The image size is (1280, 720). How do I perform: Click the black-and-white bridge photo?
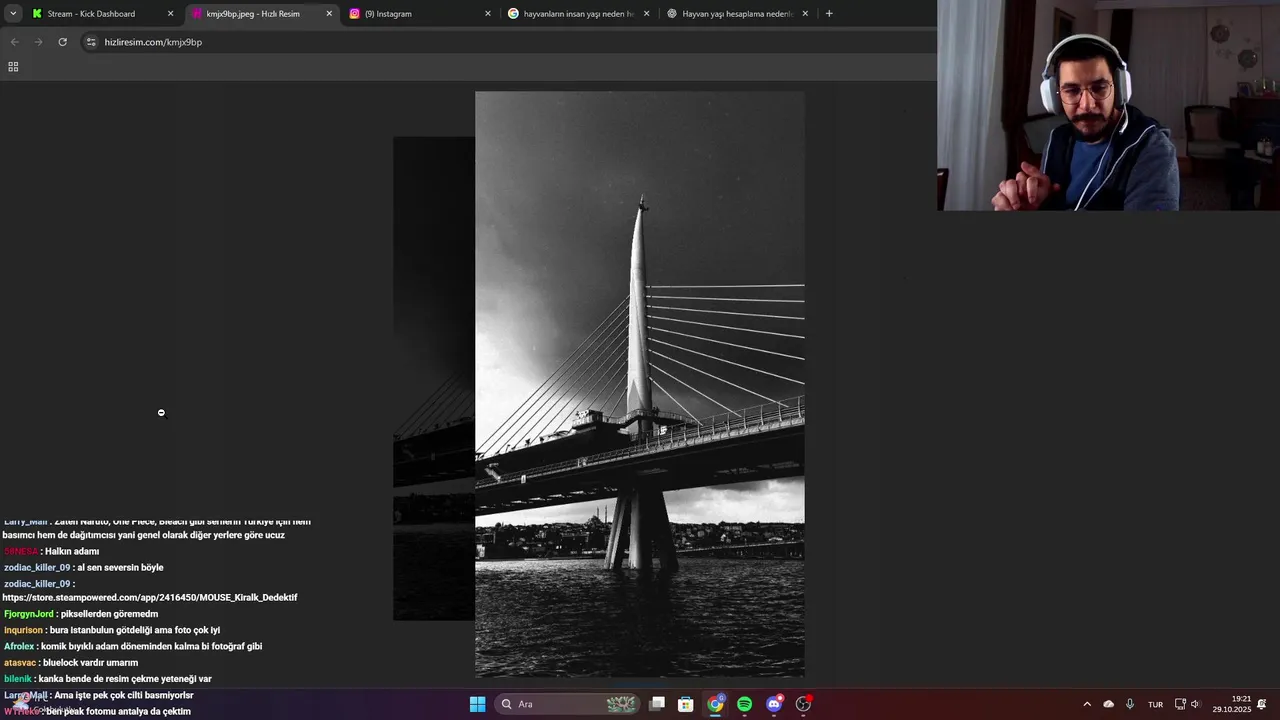click(x=640, y=385)
